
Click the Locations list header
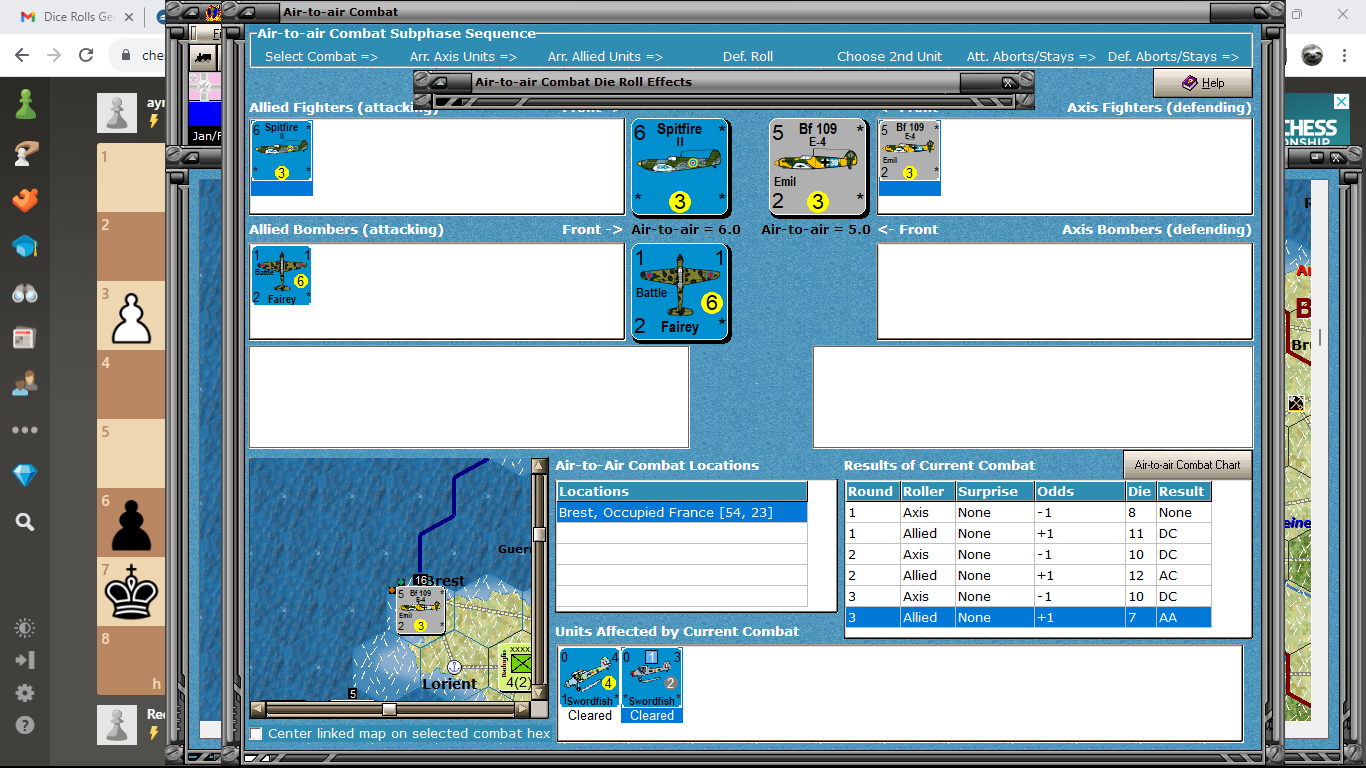click(682, 491)
